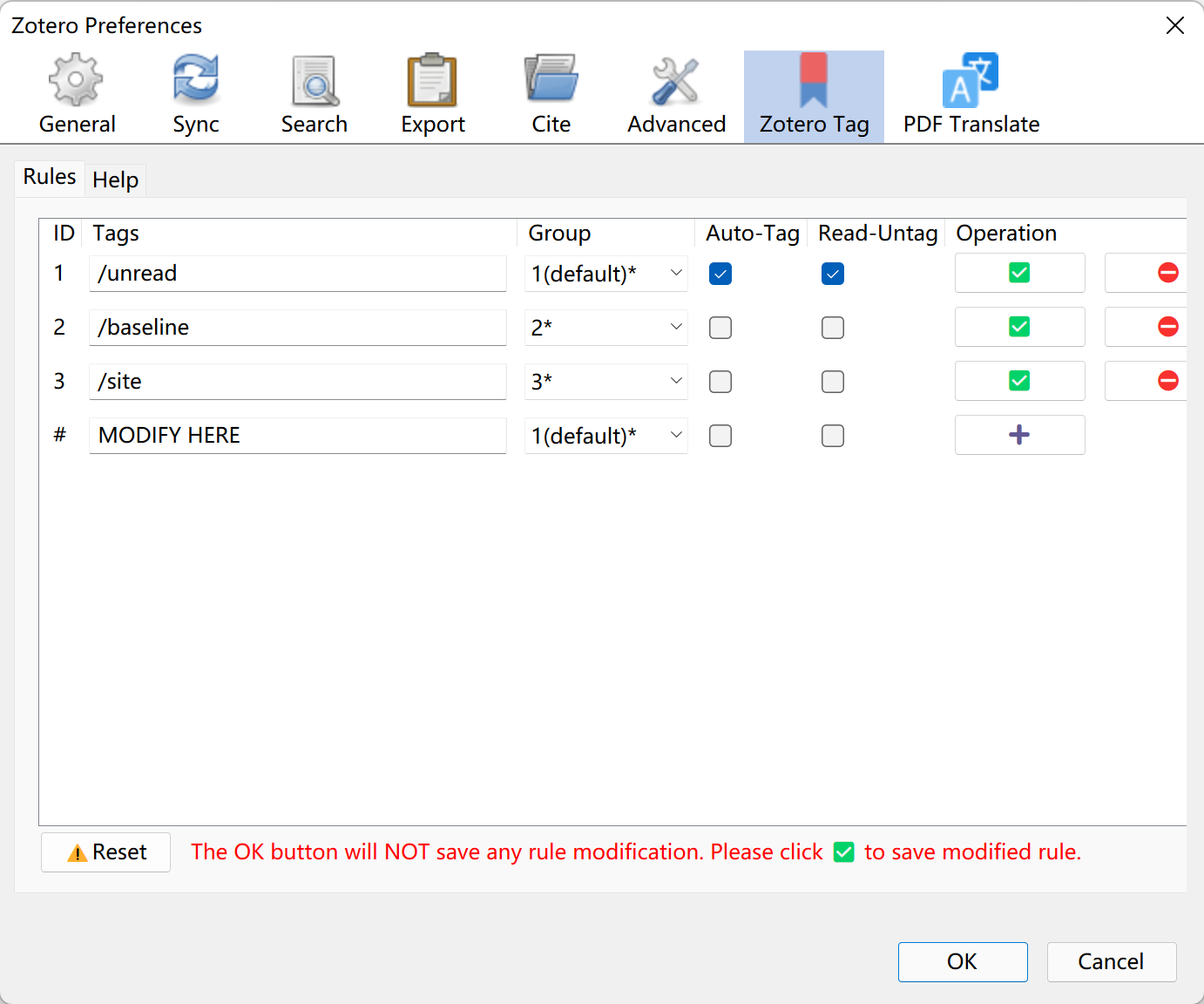Screen dimensions: 1204x1004
Task: Enable Read-Untag for MODIFY HERE row
Action: click(833, 436)
